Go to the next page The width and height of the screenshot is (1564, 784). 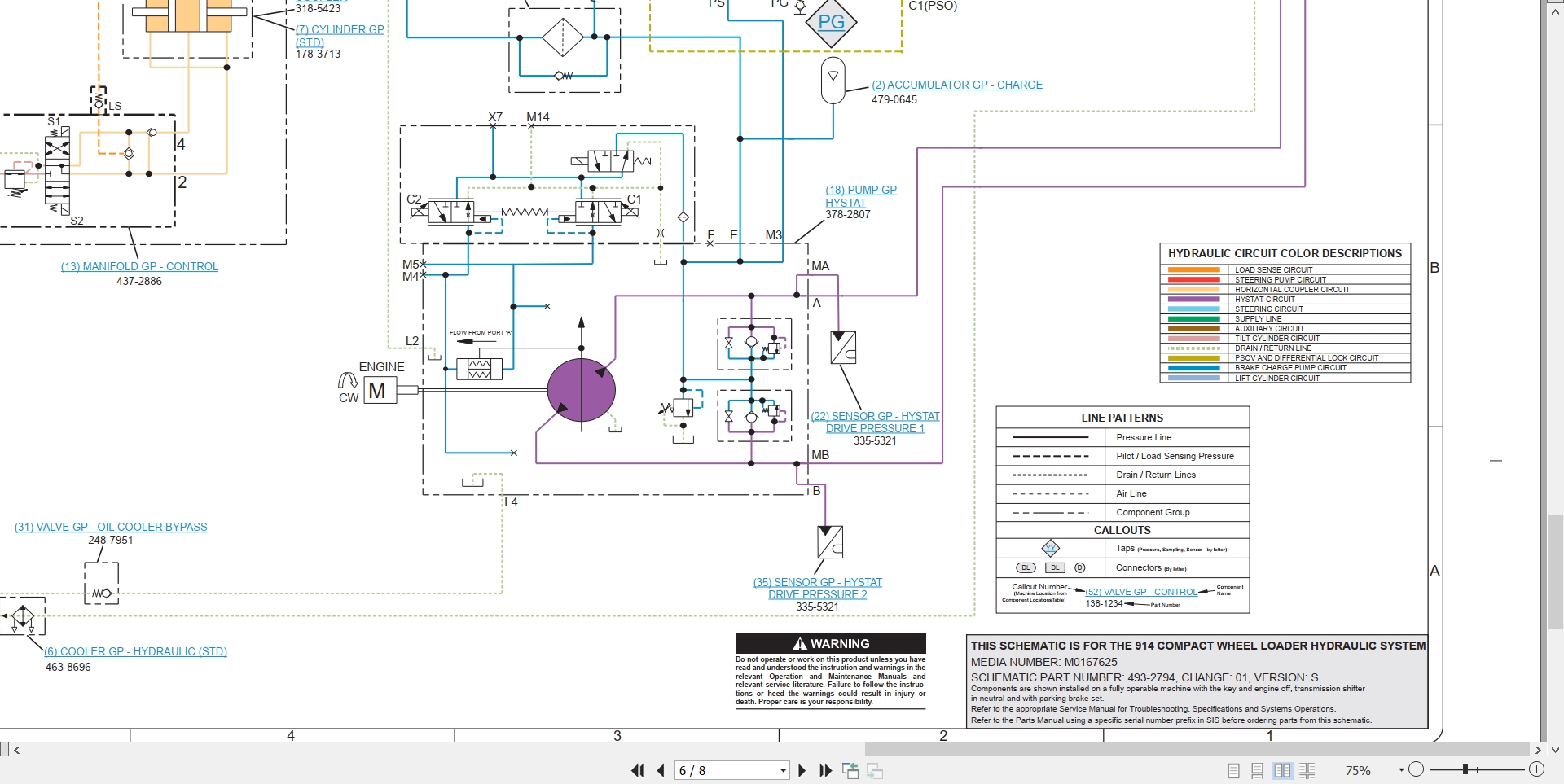pos(802,770)
